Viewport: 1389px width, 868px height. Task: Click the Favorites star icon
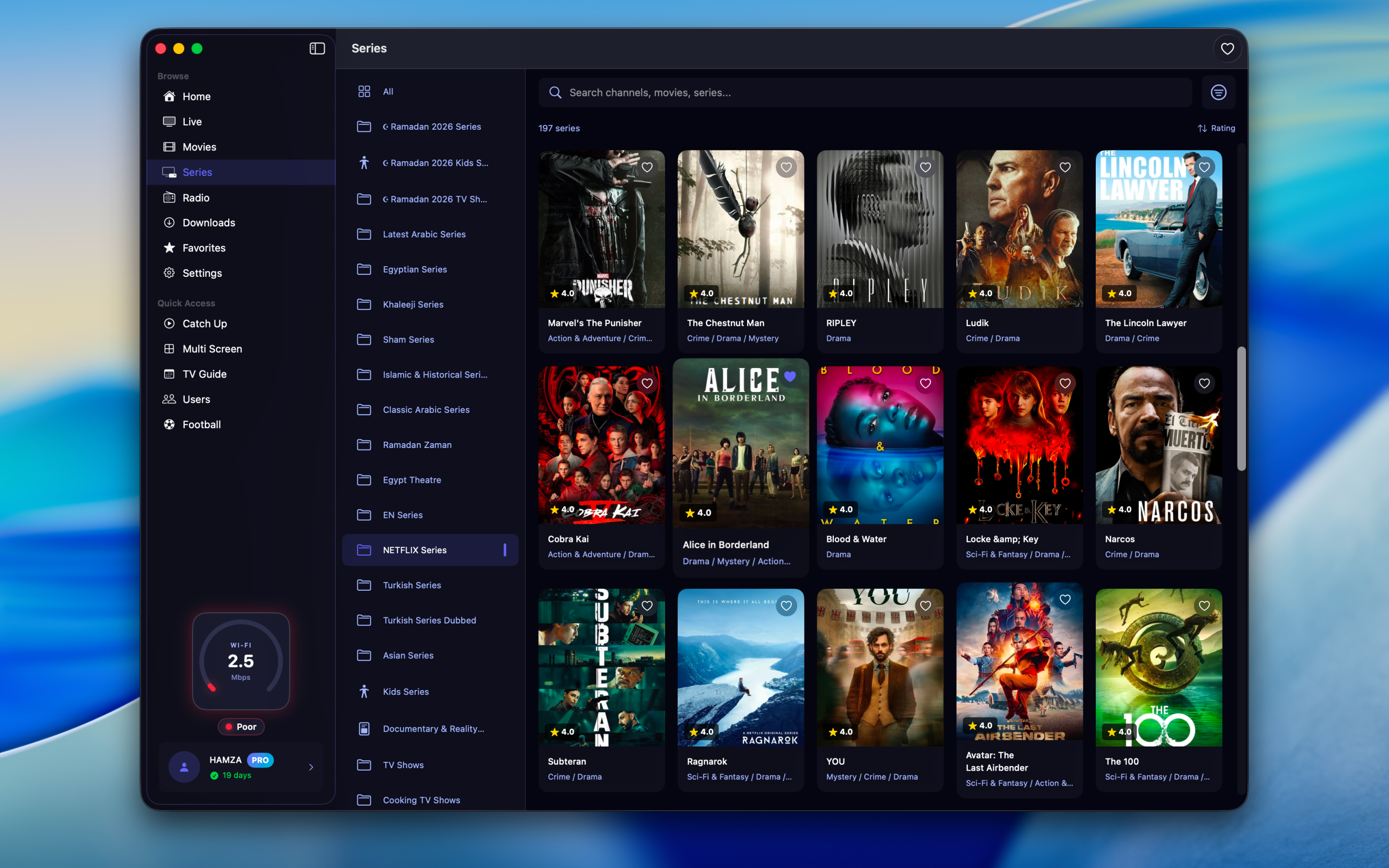coord(169,247)
